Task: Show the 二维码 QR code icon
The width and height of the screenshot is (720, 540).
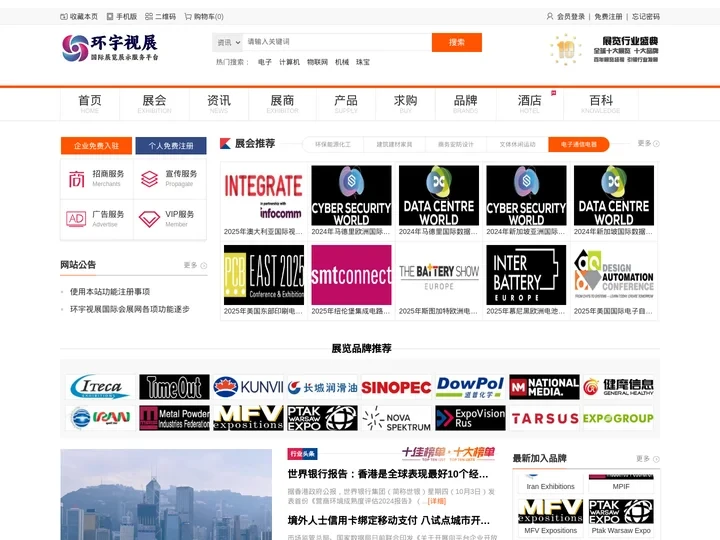Action: 149,17
